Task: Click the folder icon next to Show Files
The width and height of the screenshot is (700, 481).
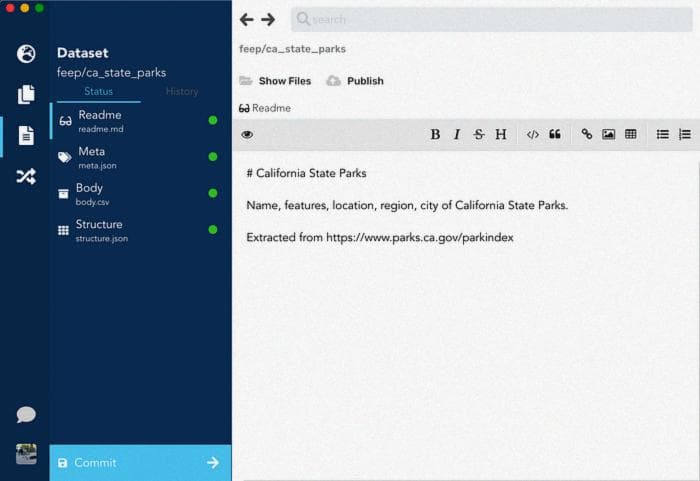Action: click(x=246, y=80)
